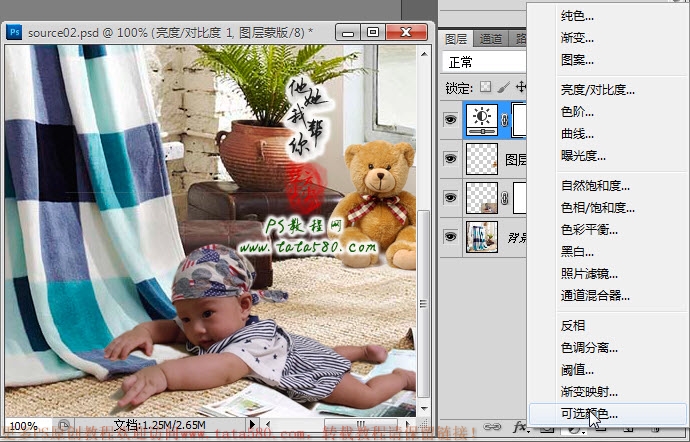
Task: Click the mask link icon on baby layer
Action: 505,198
